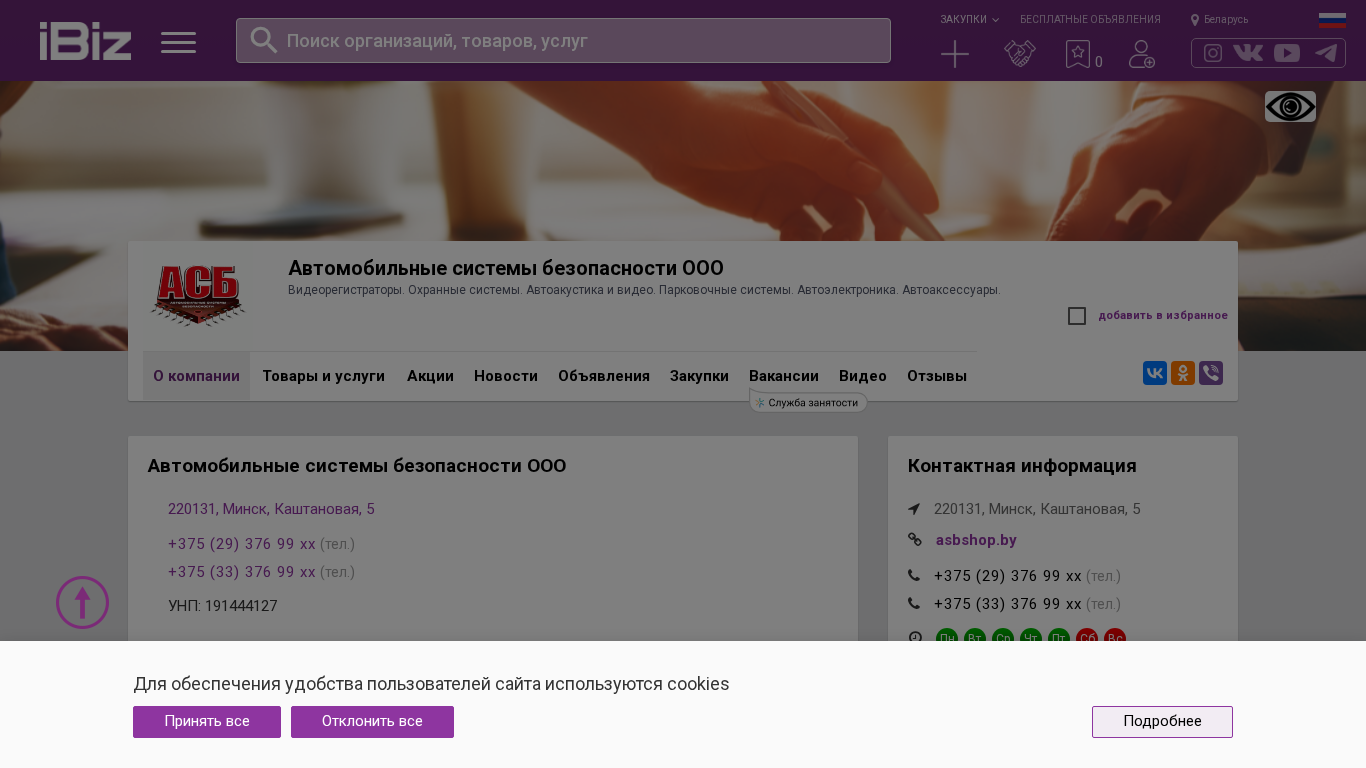The height and width of the screenshot is (768, 1366).
Task: Open the Объявления tab
Action: 604,376
